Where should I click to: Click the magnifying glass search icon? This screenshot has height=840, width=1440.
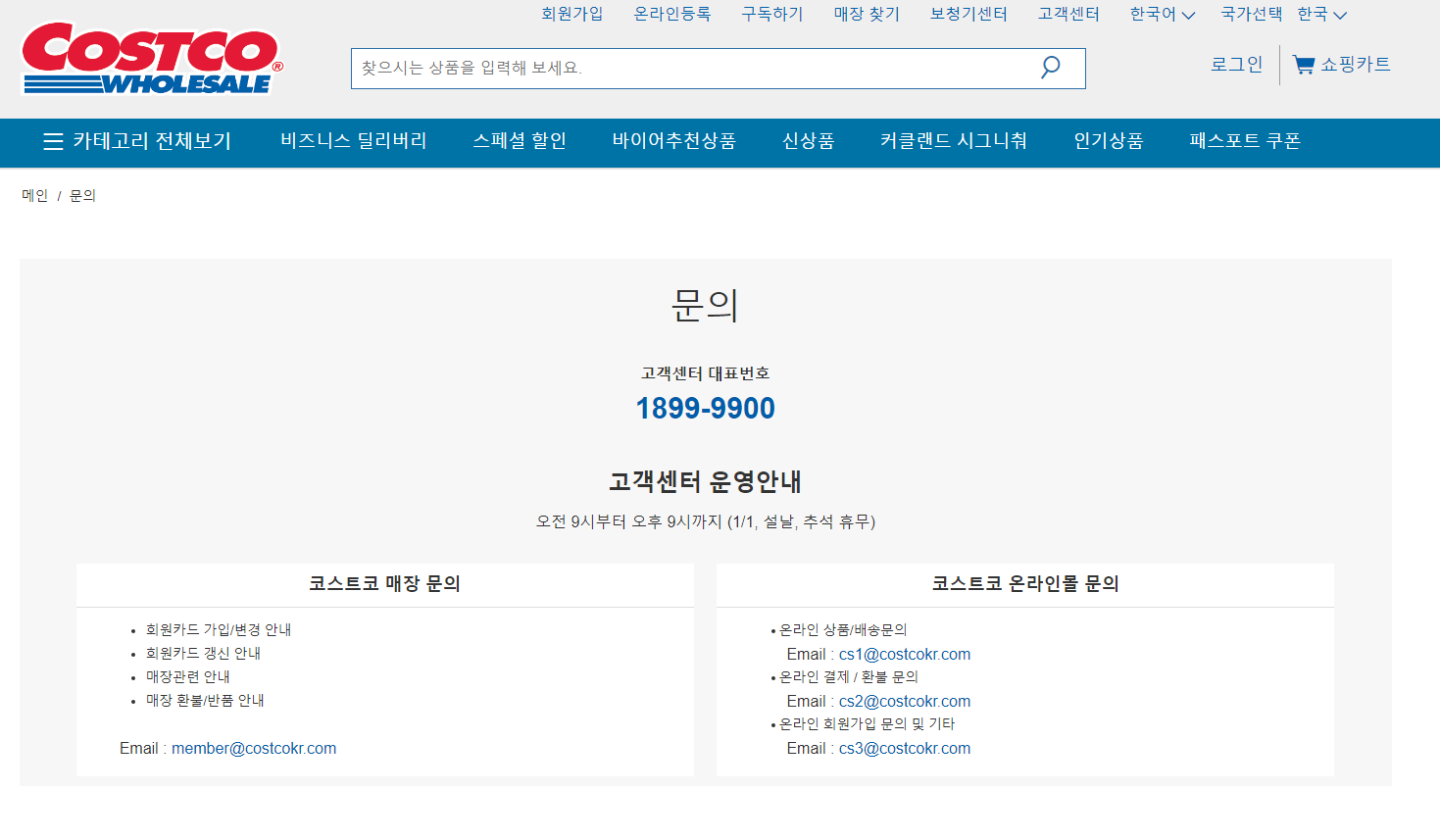point(1050,68)
